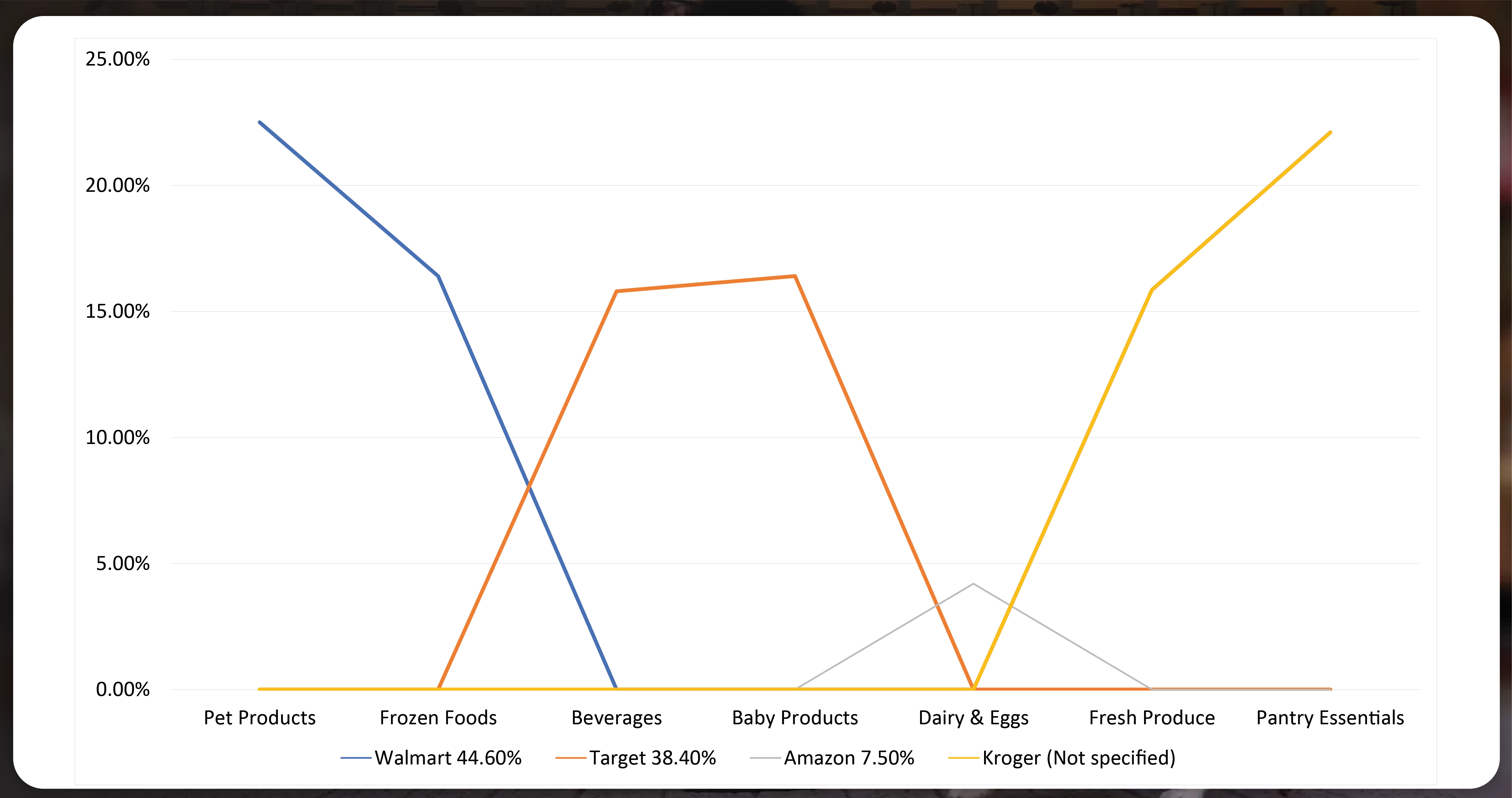This screenshot has width=1512, height=798.
Task: Click the 10.00% y-axis label
Action: point(117,437)
